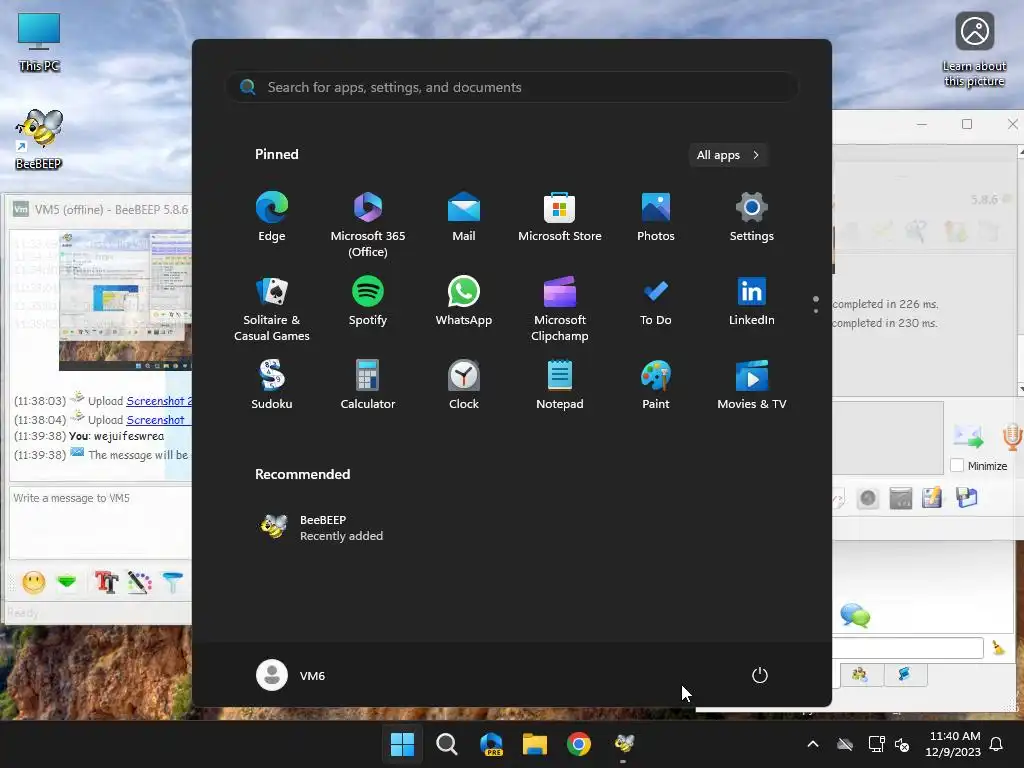Click the screenshot thumbnail in VM5 chat
Screen dimensions: 1024x768
125,300
